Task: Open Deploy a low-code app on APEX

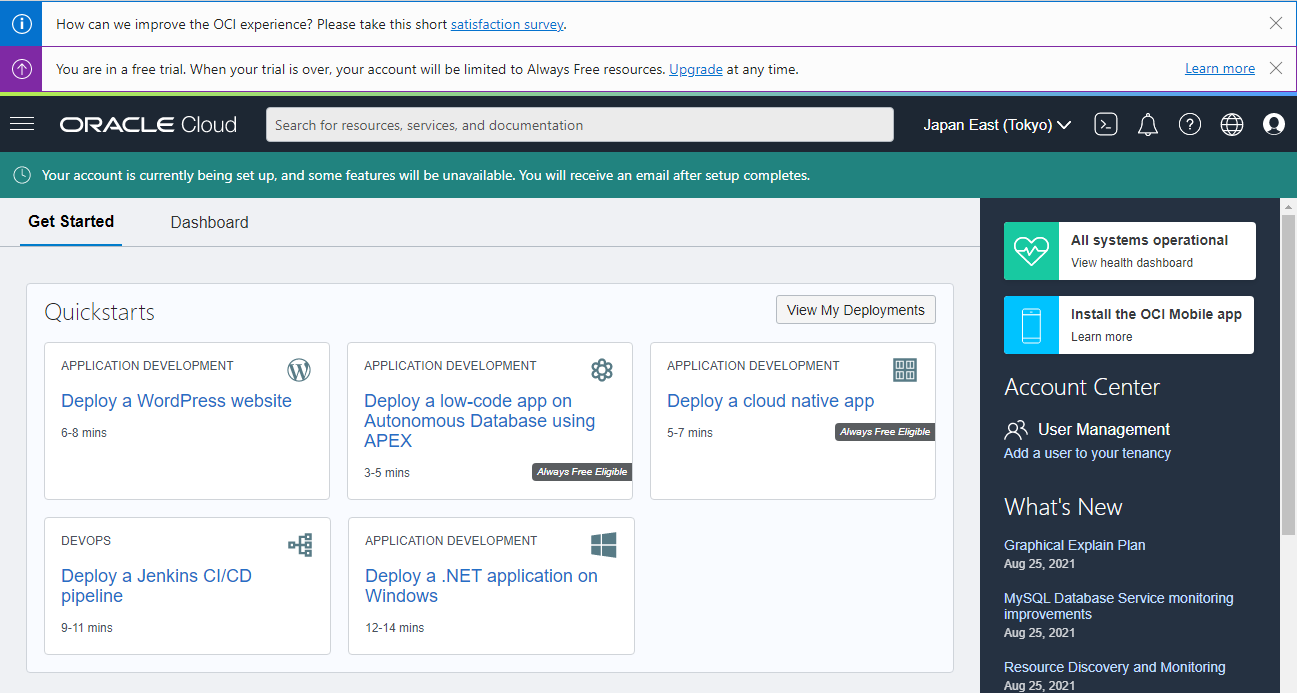Action: 480,421
